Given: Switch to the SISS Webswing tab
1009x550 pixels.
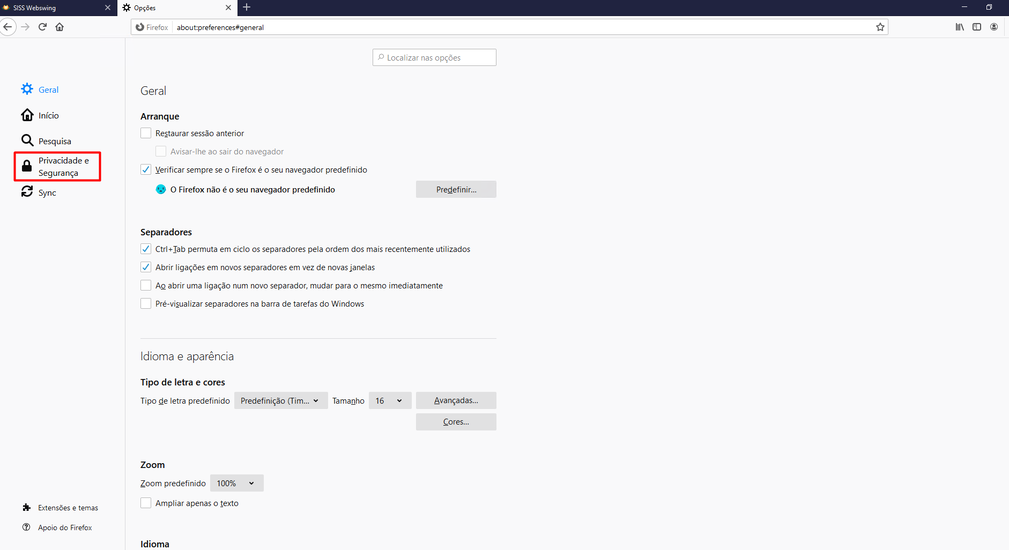Looking at the screenshot, I should tap(58, 8).
